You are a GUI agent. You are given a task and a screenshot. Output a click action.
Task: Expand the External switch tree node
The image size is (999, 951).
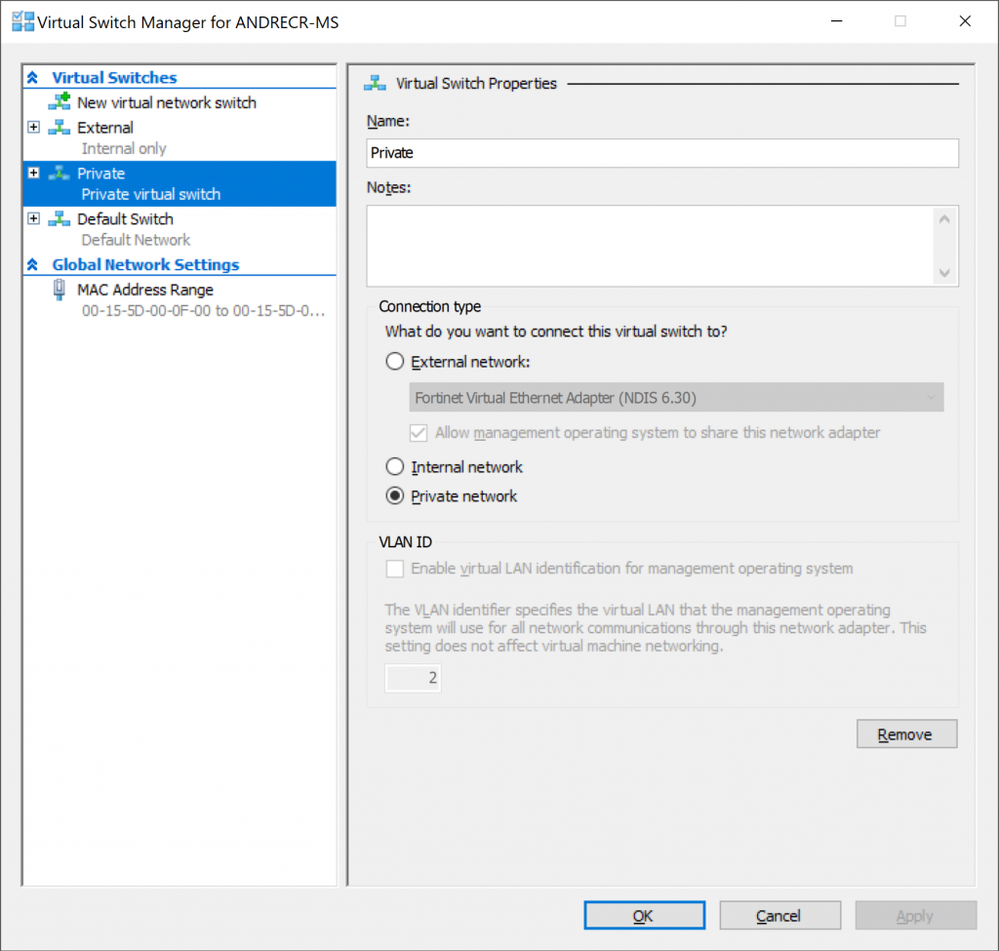click(34, 127)
